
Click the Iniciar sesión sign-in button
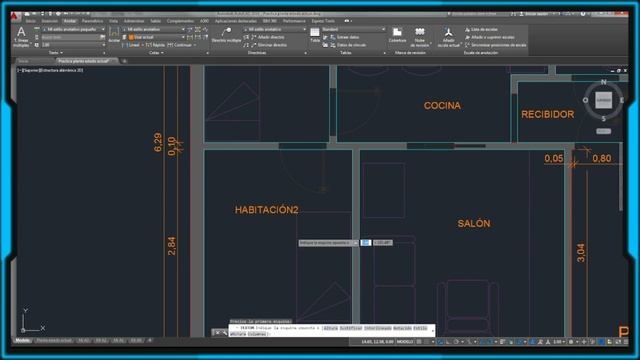coord(534,14)
